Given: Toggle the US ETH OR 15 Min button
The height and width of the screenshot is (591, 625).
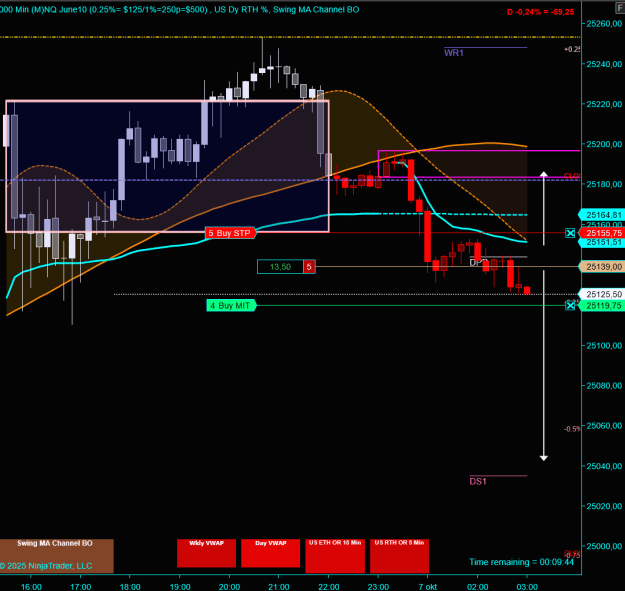Looking at the screenshot, I should pyautogui.click(x=335, y=556).
